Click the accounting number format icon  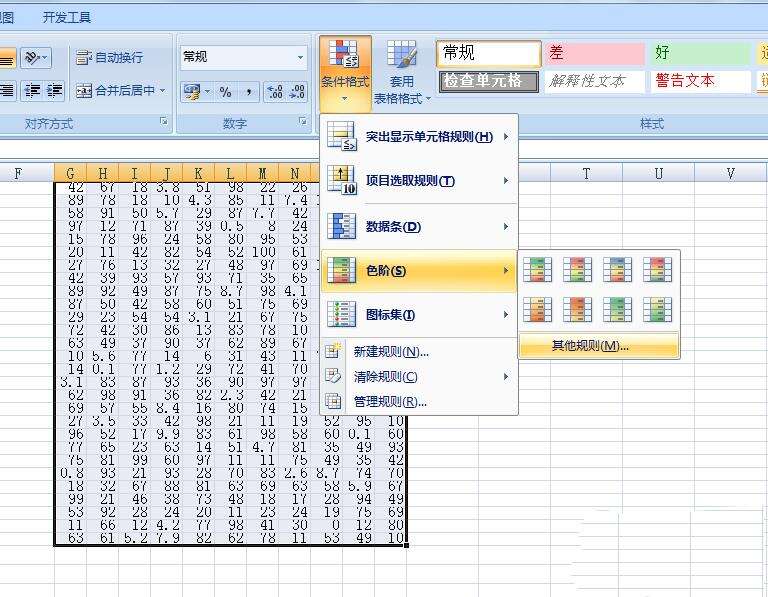point(191,91)
